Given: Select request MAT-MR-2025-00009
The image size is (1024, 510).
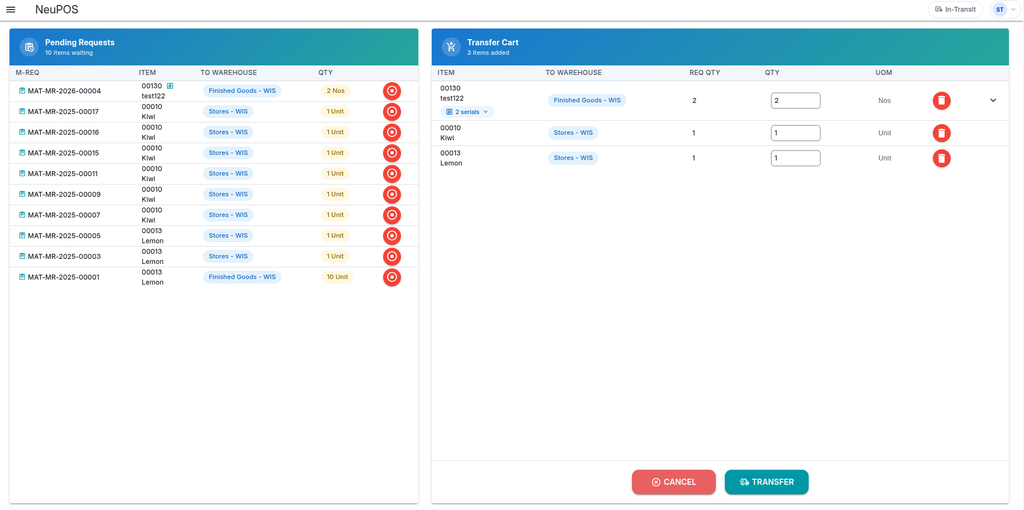Looking at the screenshot, I should point(63,195).
